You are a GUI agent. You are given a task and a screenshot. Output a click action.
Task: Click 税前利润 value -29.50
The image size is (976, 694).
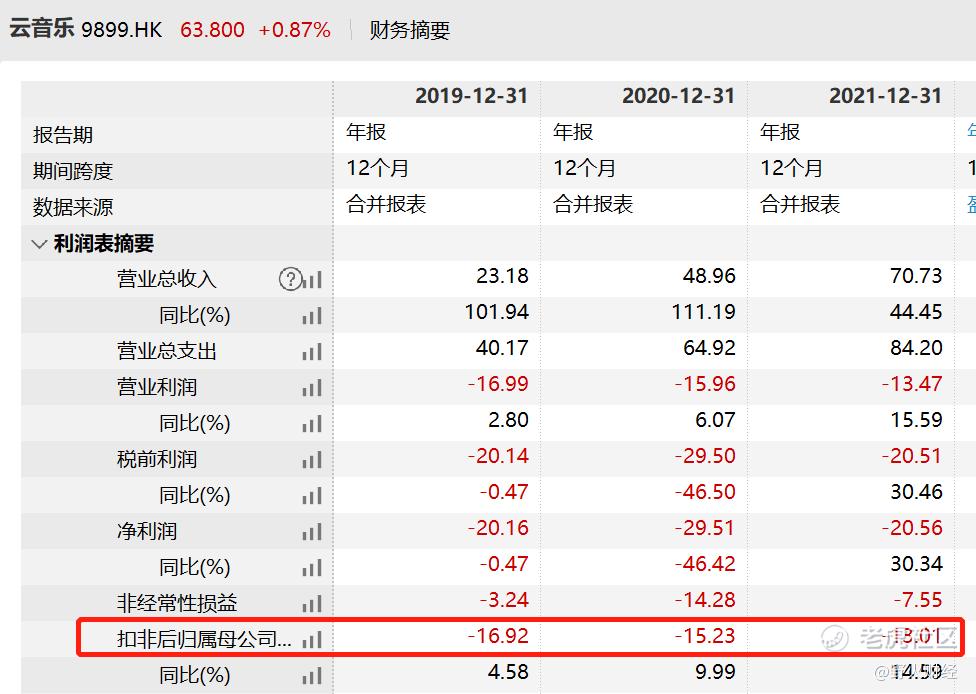[x=705, y=456]
